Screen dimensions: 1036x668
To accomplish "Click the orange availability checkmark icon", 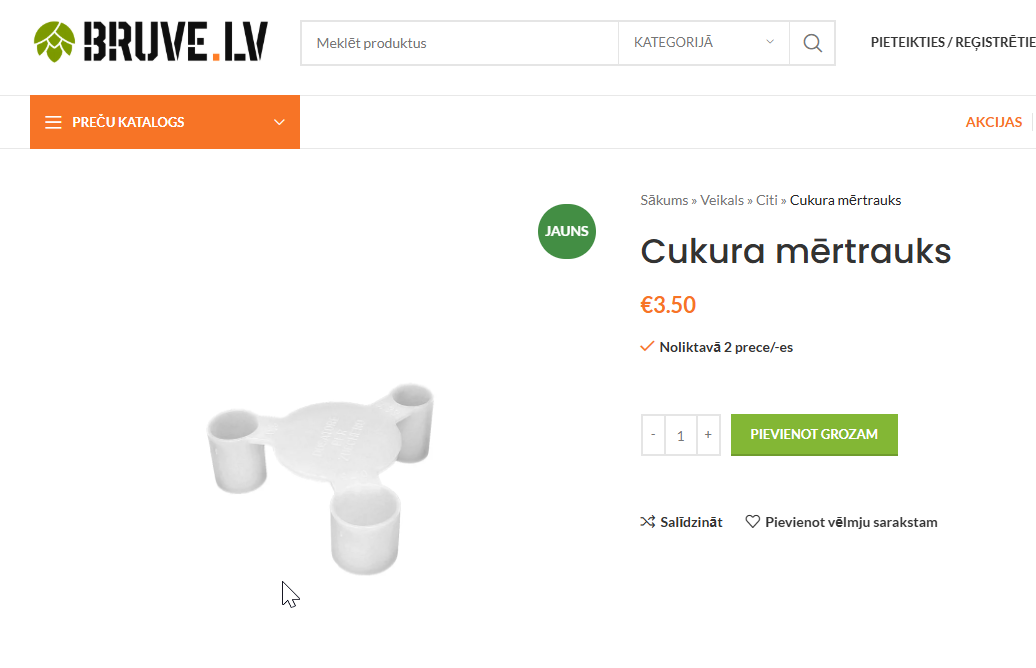I will [647, 346].
